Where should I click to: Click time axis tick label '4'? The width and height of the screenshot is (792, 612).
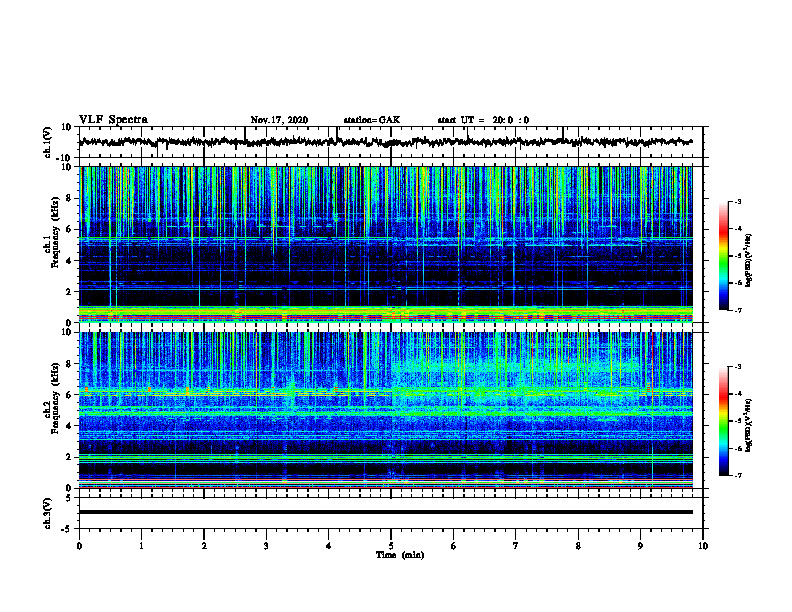pos(328,546)
